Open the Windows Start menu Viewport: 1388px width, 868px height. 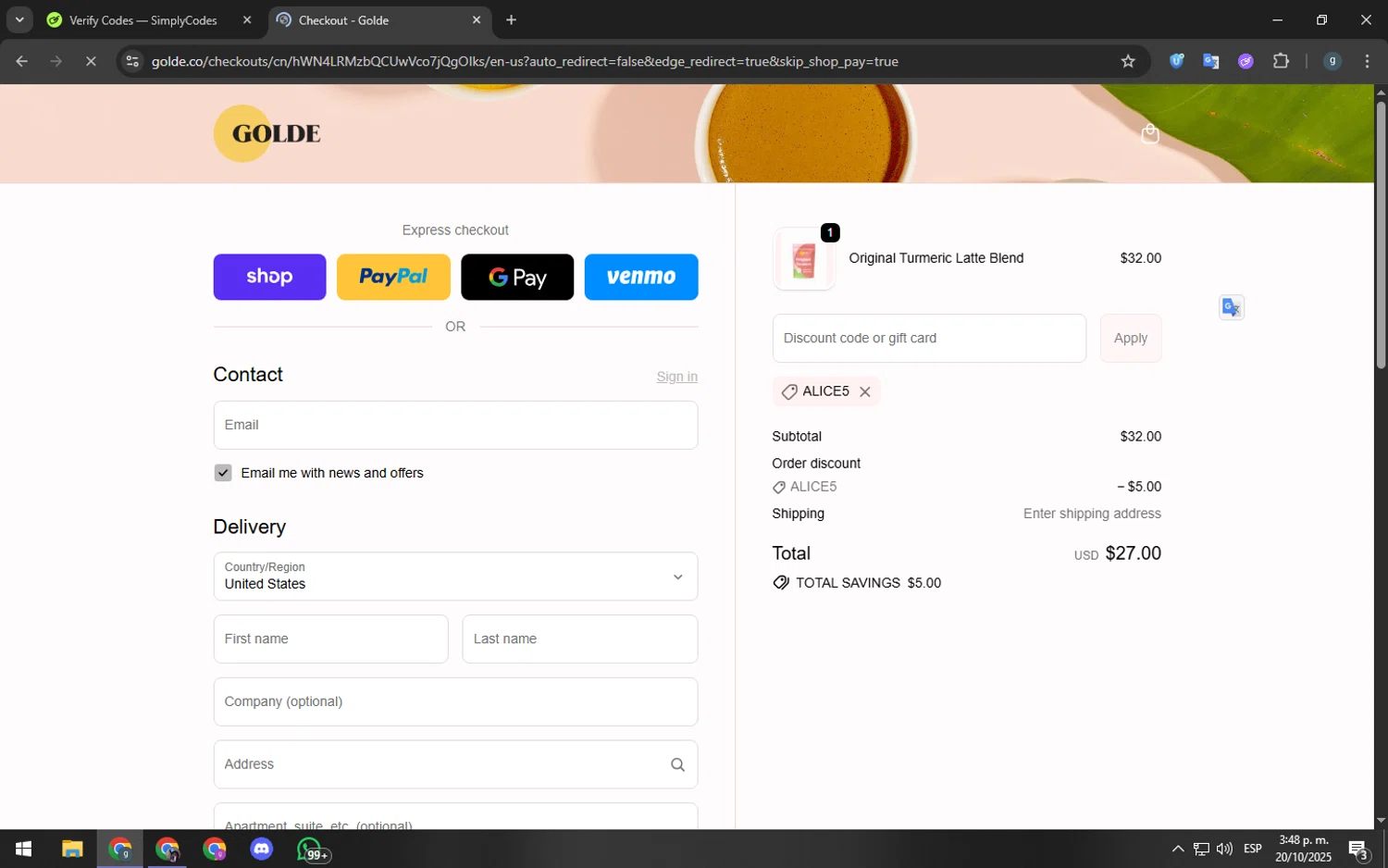(x=24, y=849)
